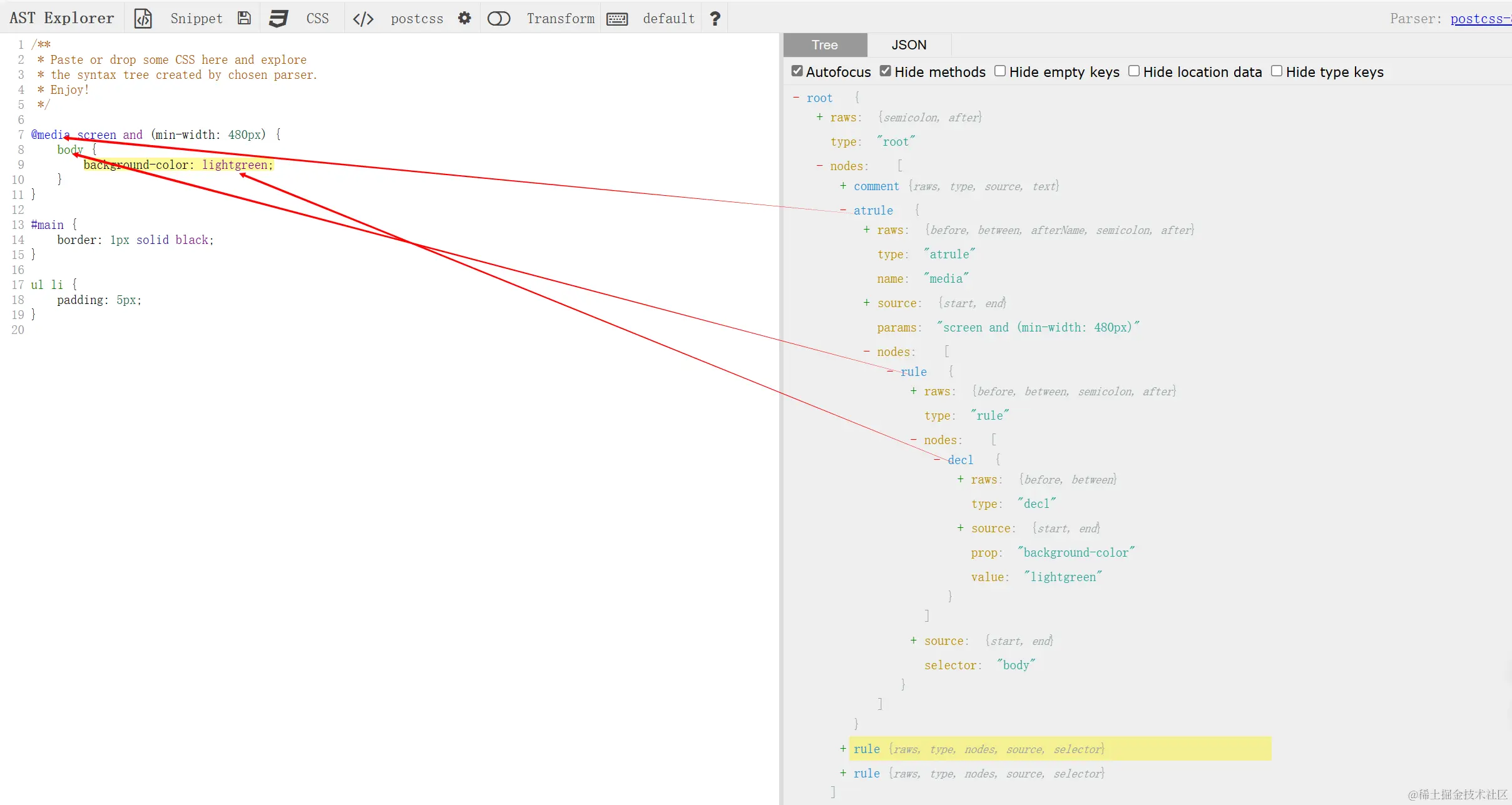Click the code tag parser icon
Image resolution: width=1512 pixels, height=805 pixels.
[363, 18]
